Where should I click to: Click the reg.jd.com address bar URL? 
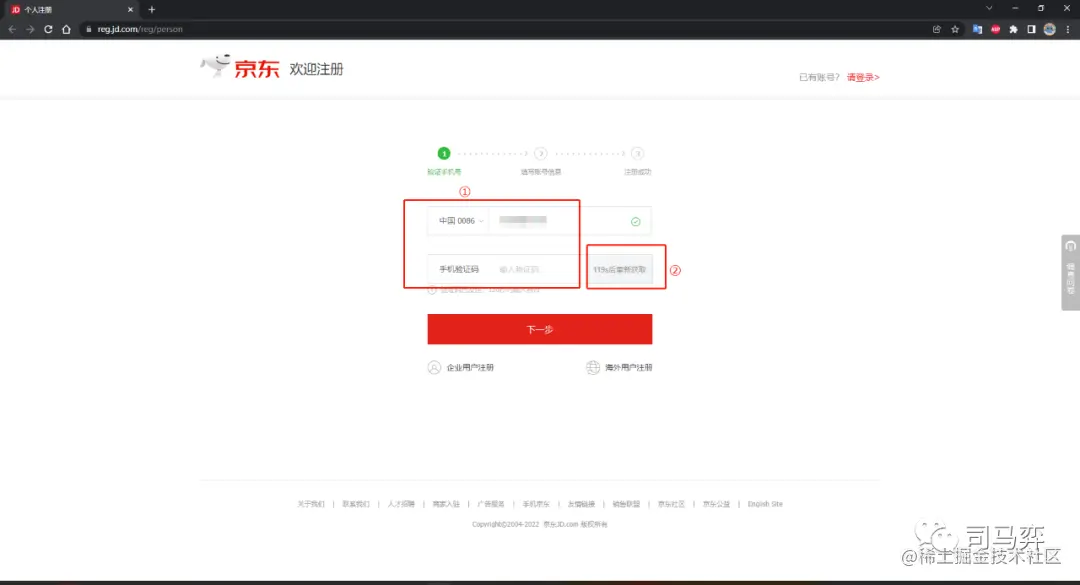coord(140,29)
